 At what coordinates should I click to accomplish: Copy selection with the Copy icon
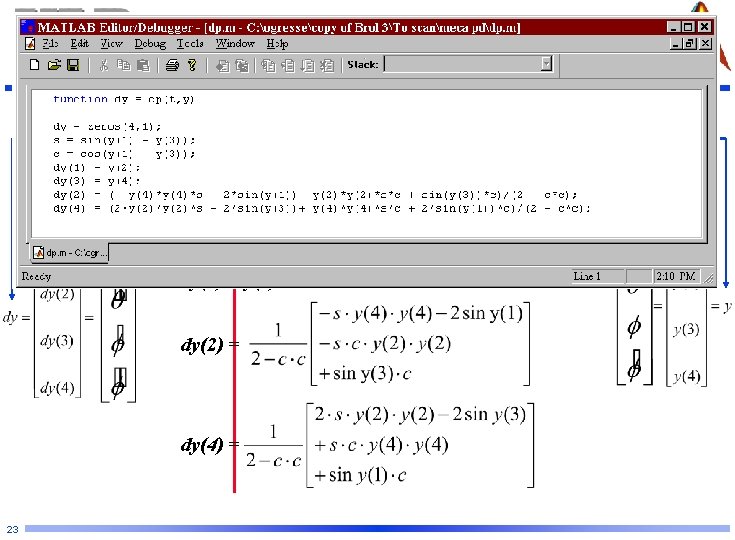point(123,65)
